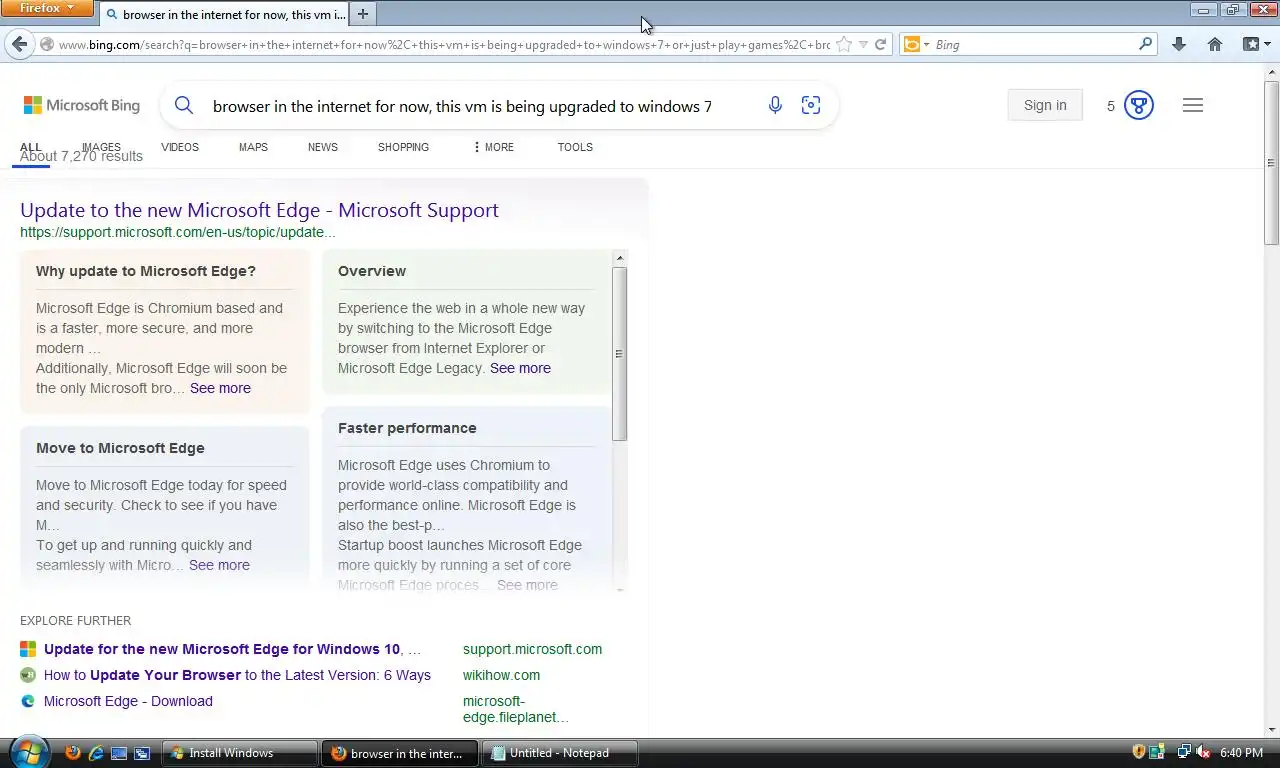Expand the MORE search categories menu
Screen dimensions: 1280x768
pyautogui.click(x=493, y=147)
